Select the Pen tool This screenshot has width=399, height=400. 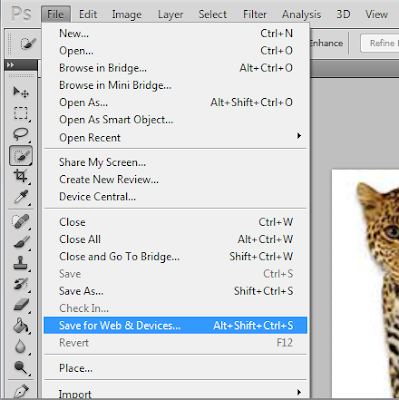21,391
